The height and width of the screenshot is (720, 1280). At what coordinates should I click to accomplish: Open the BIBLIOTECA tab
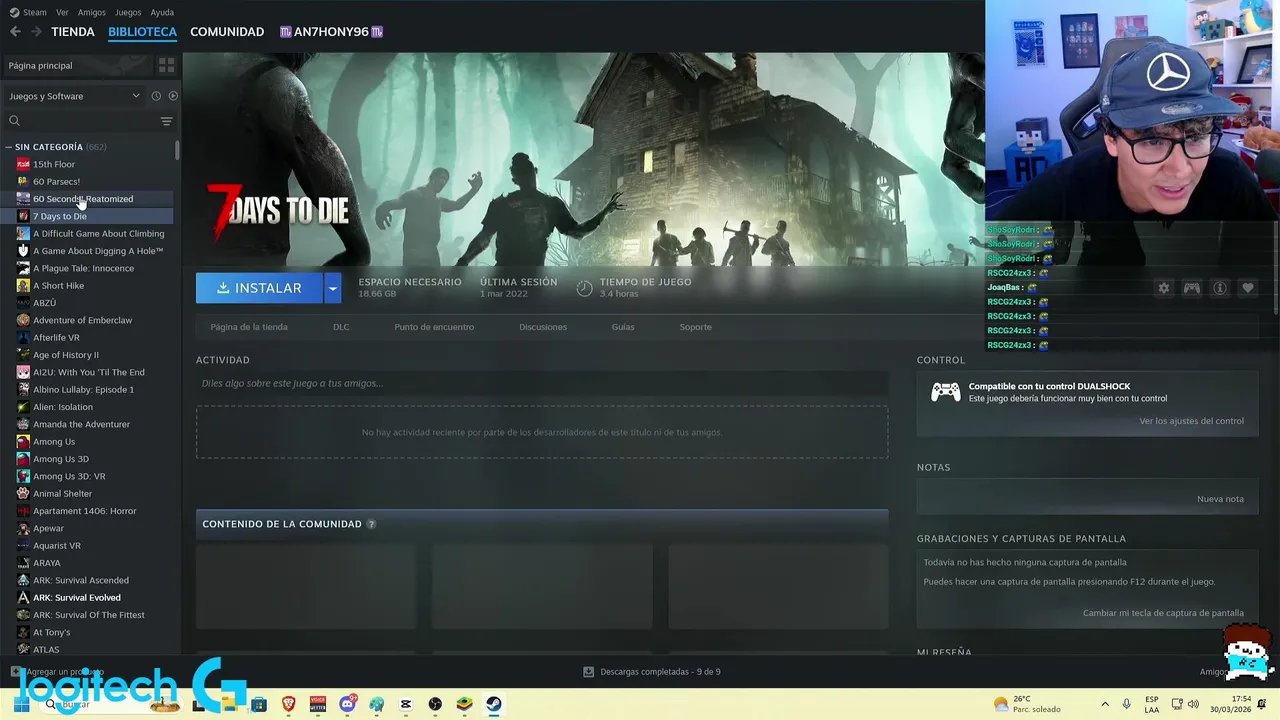[142, 32]
